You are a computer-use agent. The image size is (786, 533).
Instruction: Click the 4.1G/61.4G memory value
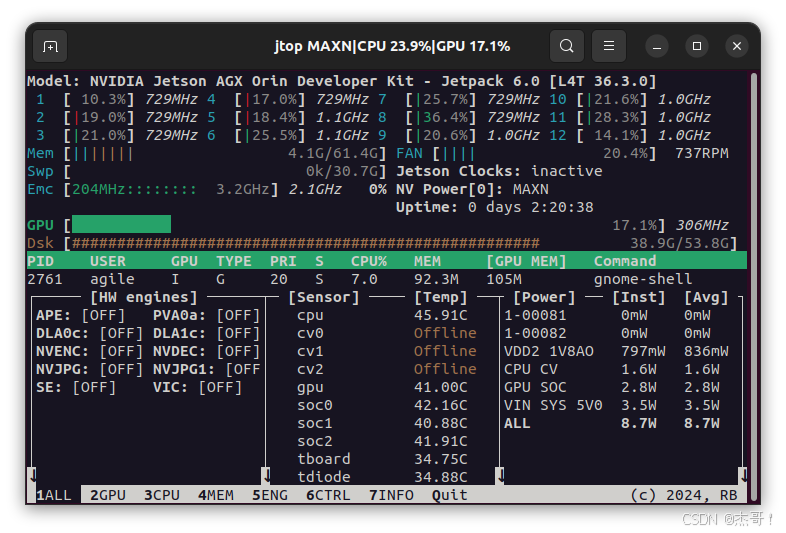[332, 153]
